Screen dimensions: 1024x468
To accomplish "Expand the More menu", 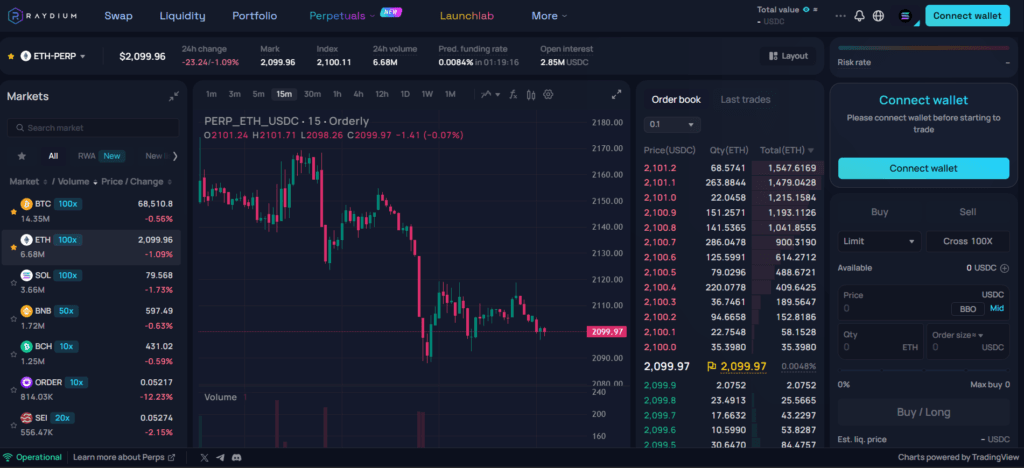I will 549,16.
